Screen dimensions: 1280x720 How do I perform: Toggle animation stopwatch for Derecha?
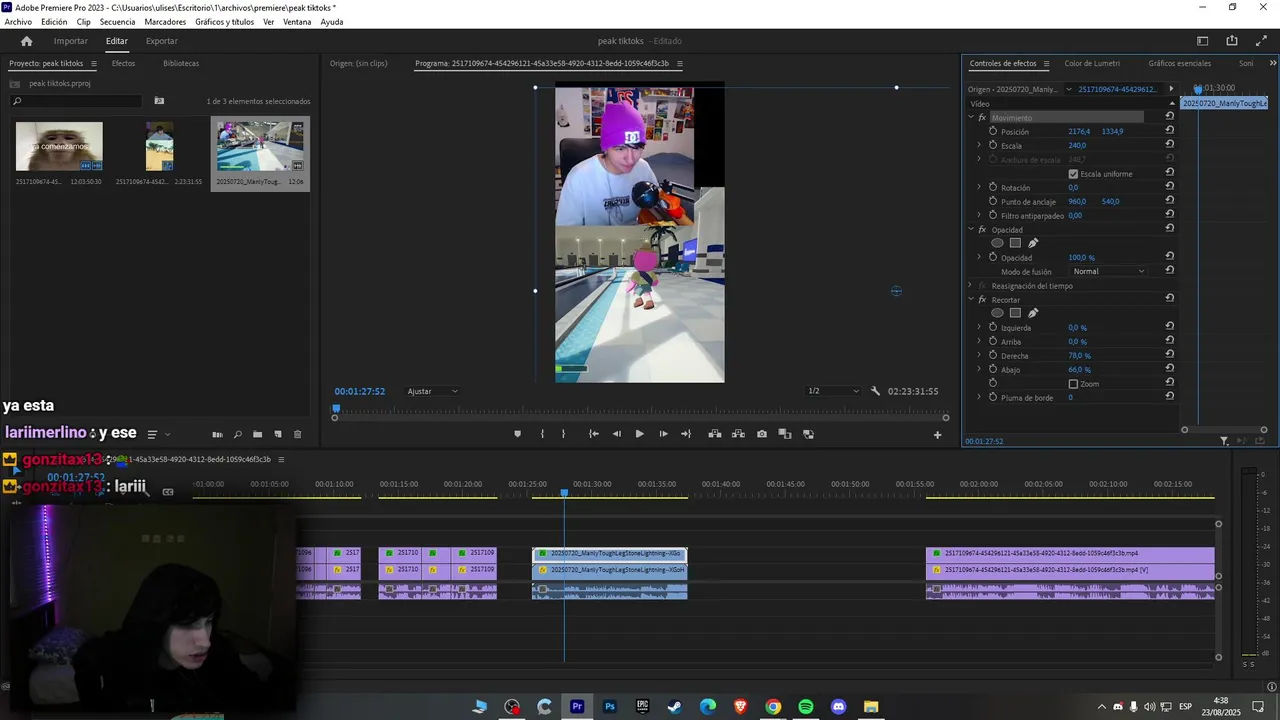(993, 355)
